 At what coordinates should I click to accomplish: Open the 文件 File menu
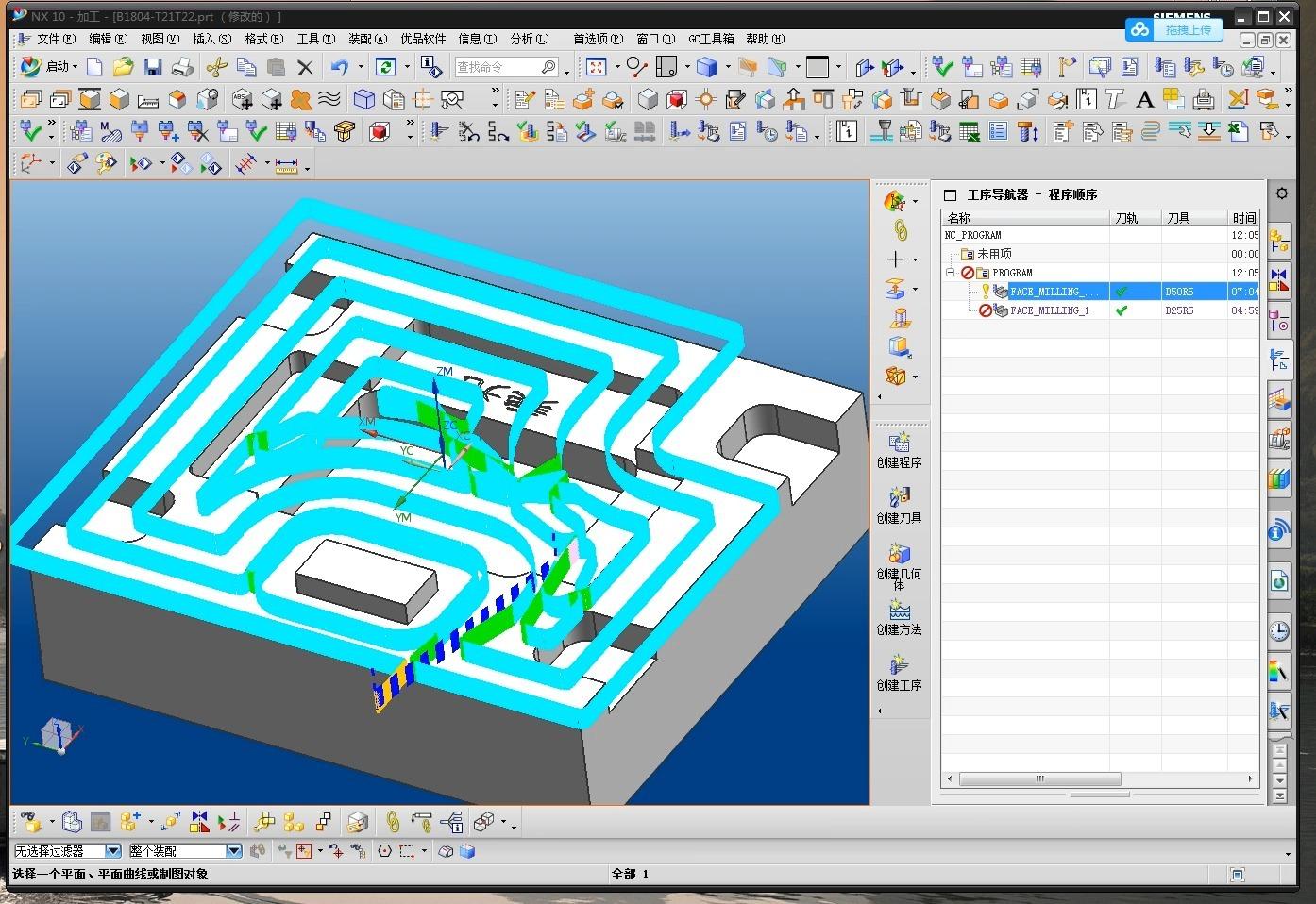click(55, 39)
